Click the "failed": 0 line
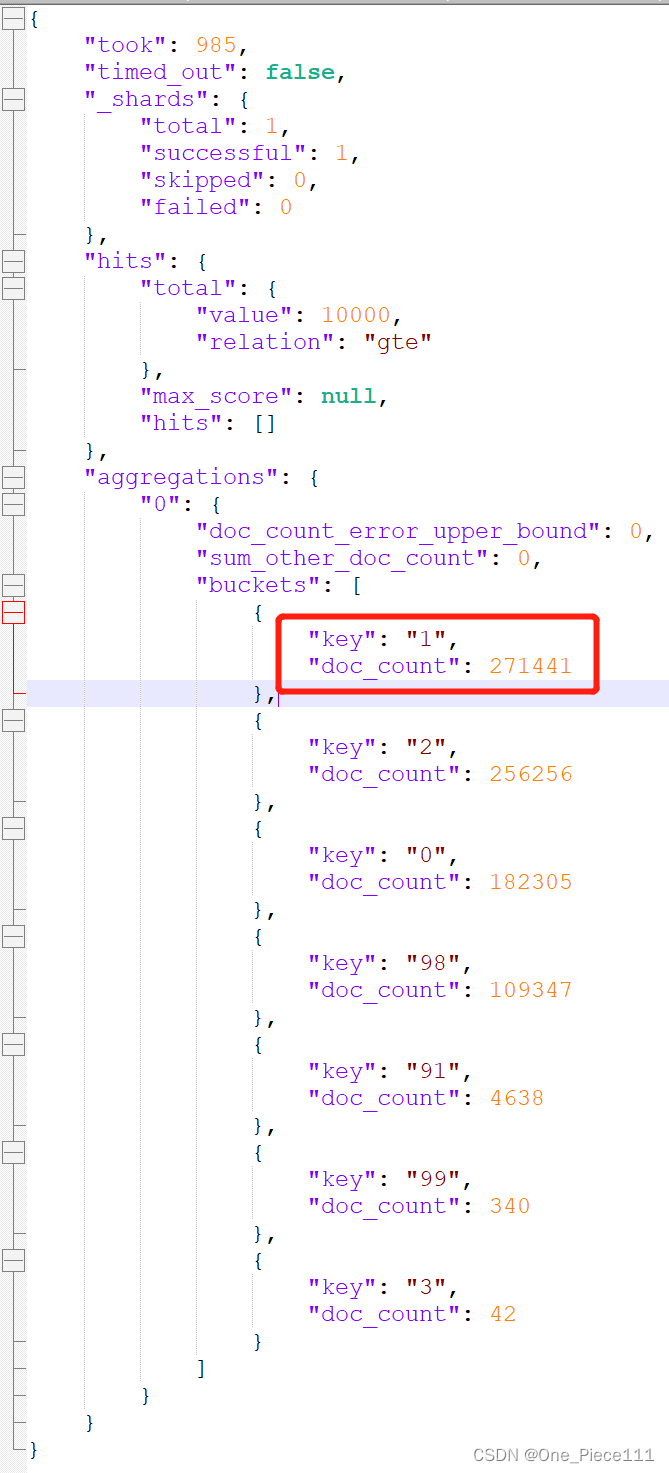Image resolution: width=669 pixels, height=1473 pixels. pyautogui.click(x=216, y=207)
